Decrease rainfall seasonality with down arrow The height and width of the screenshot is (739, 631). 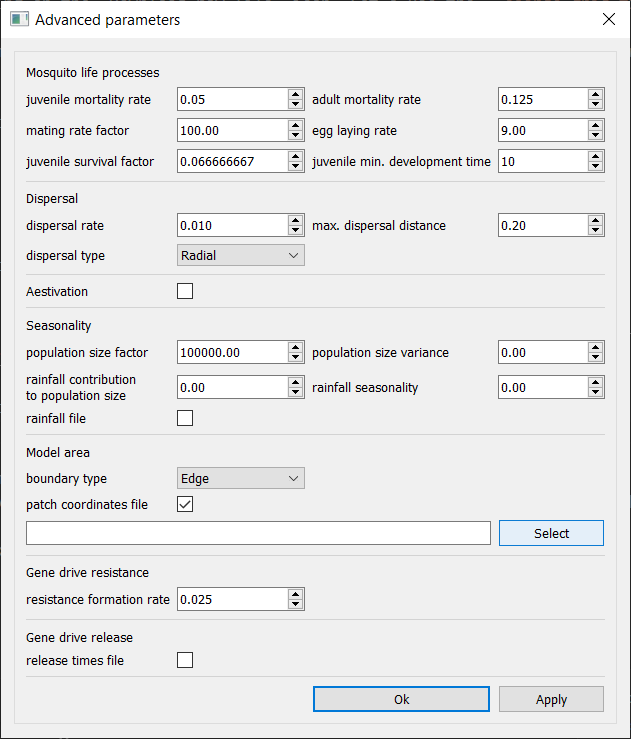(x=596, y=393)
